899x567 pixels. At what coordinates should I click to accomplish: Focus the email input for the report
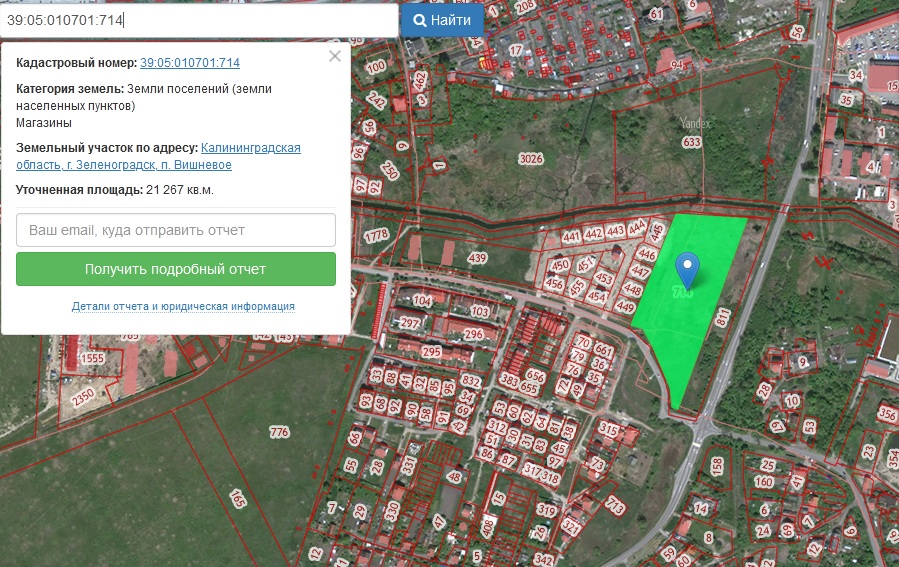pyautogui.click(x=176, y=230)
